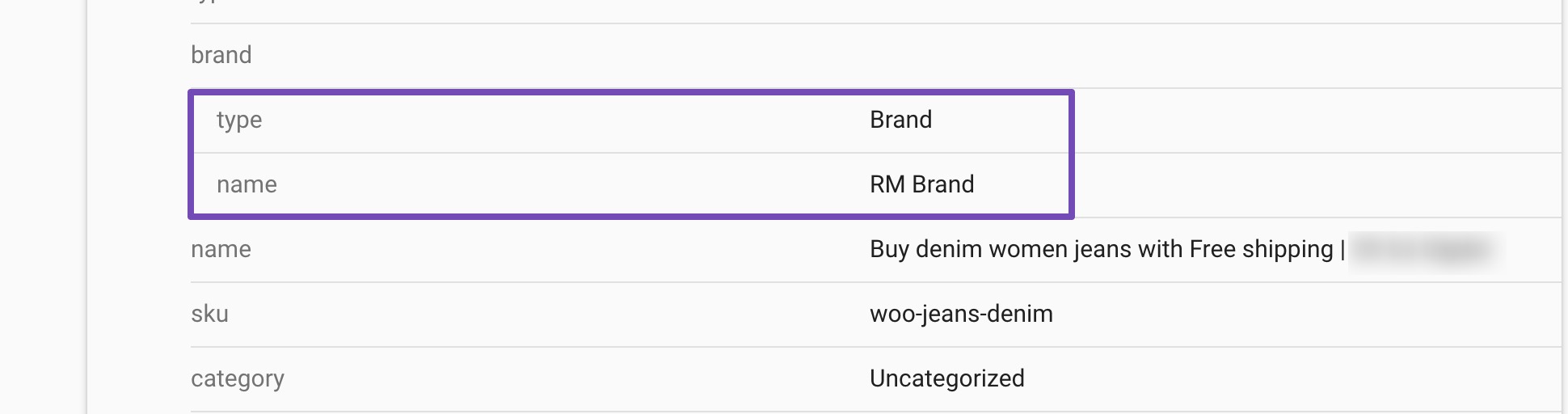The height and width of the screenshot is (414, 1568).
Task: Click the "woo-jeans-denim" SKU value
Action: point(961,314)
